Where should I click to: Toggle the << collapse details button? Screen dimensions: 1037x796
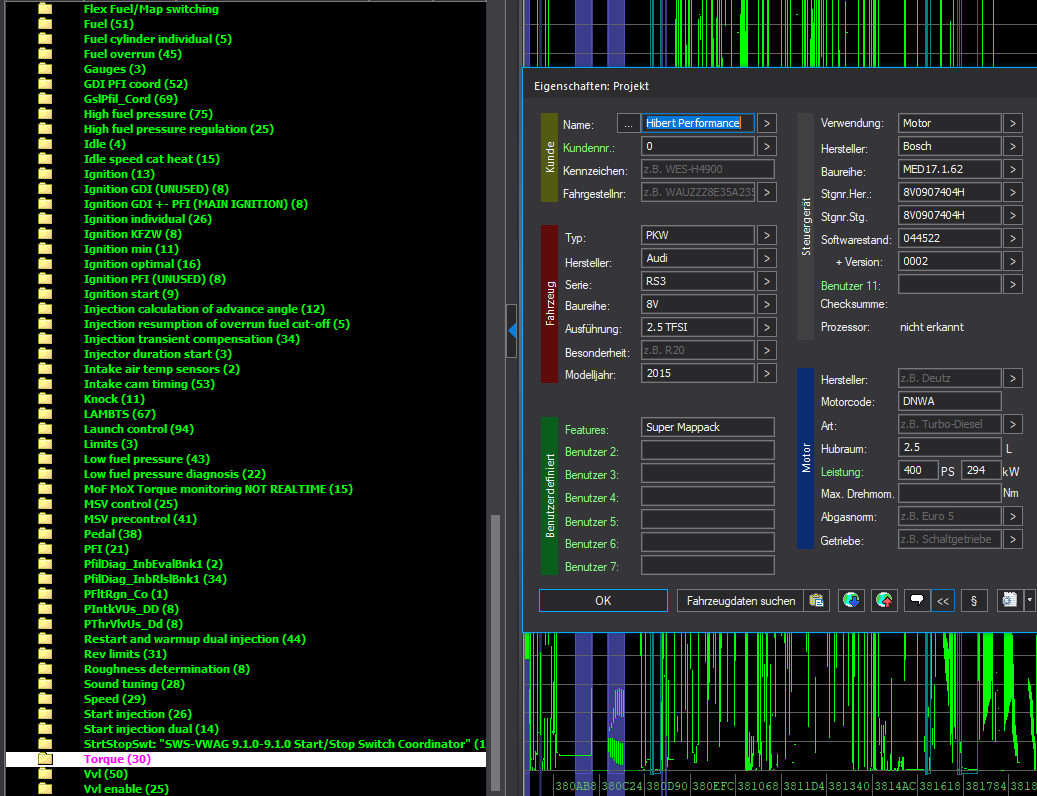click(x=943, y=600)
